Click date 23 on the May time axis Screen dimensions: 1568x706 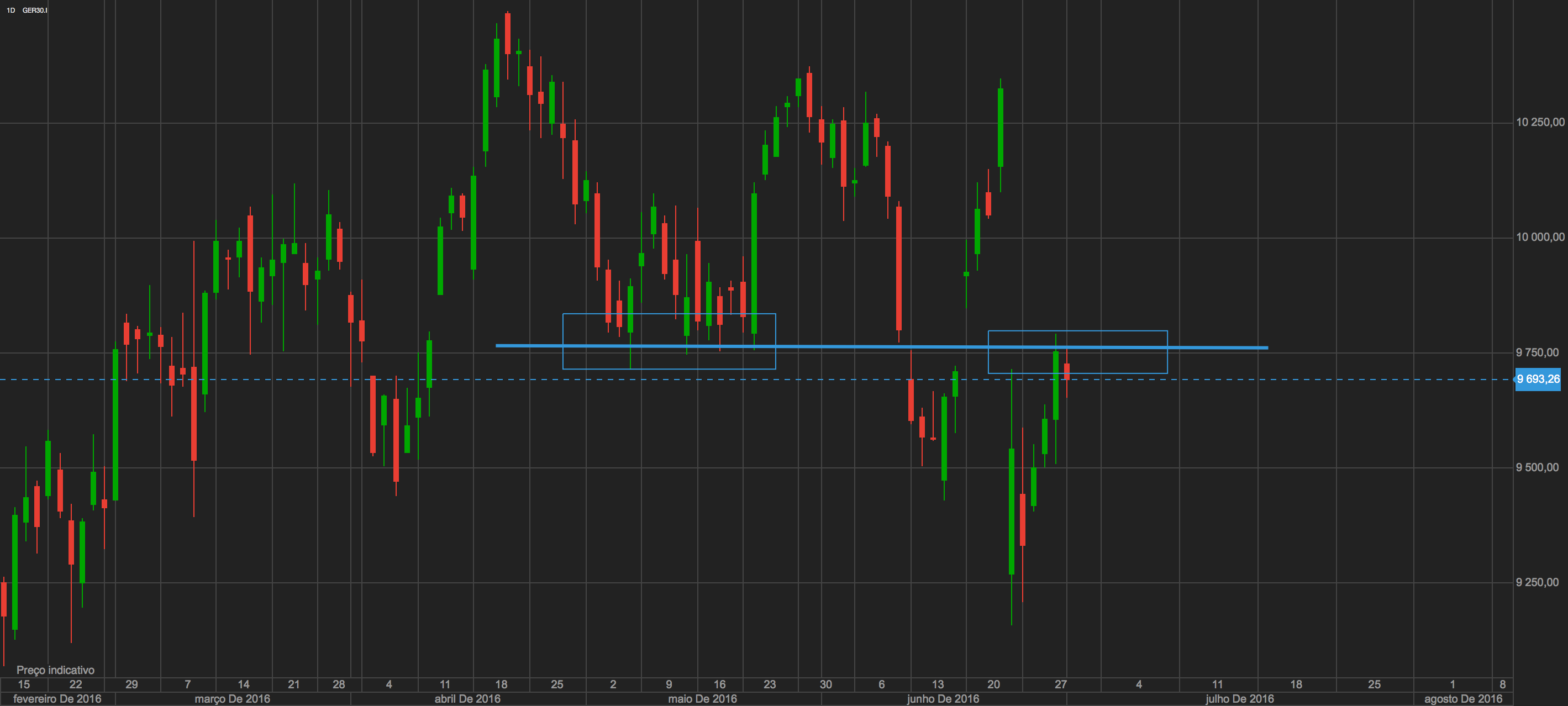click(x=770, y=684)
